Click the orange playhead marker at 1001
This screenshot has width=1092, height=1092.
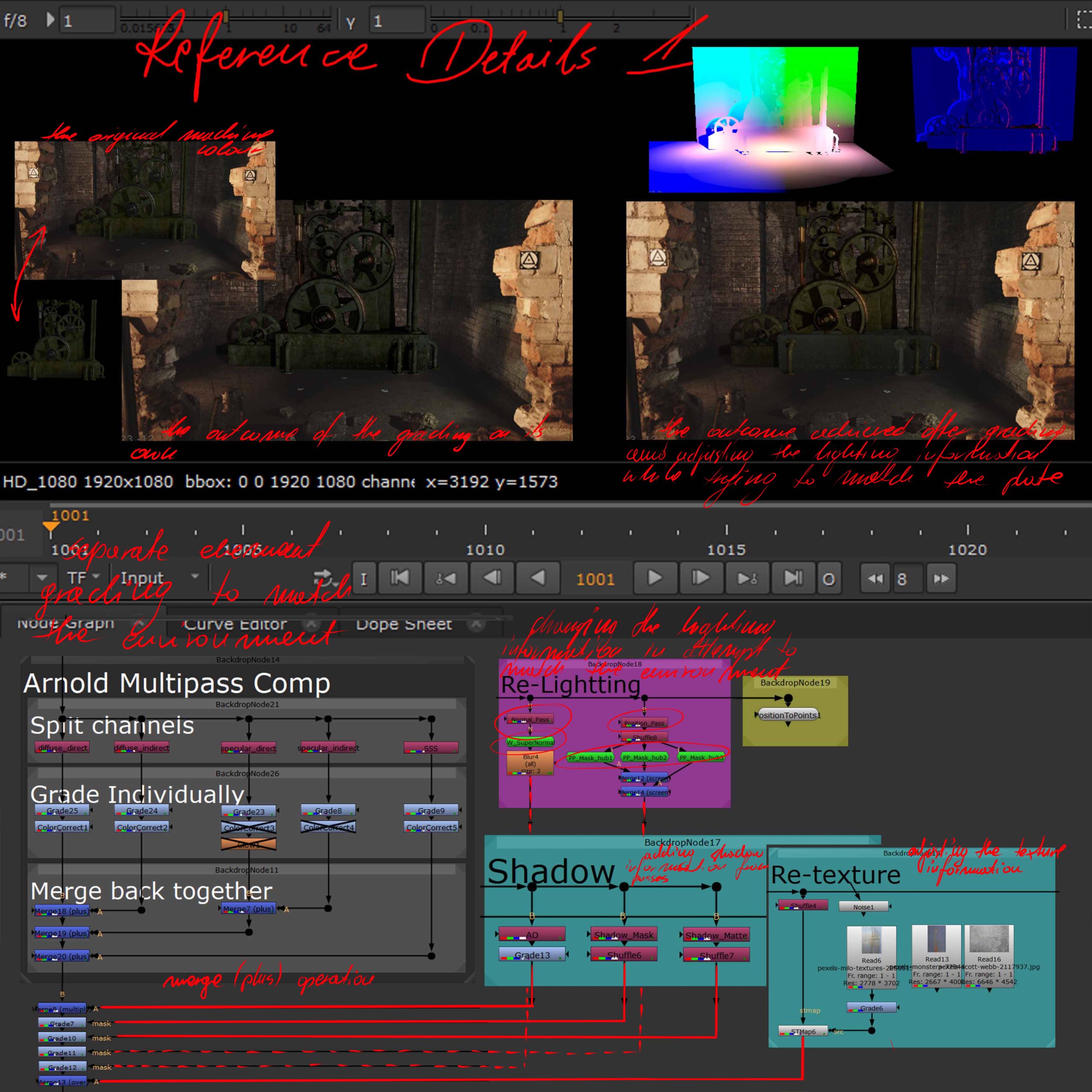(x=51, y=527)
